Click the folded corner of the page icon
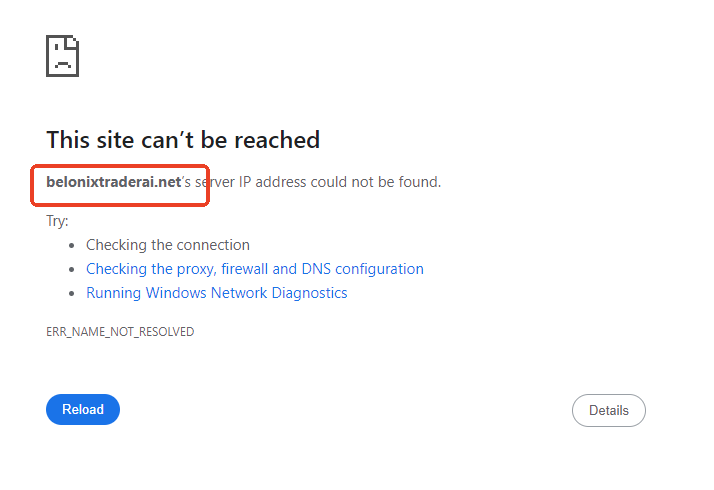This screenshot has width=714, height=490. (72, 43)
